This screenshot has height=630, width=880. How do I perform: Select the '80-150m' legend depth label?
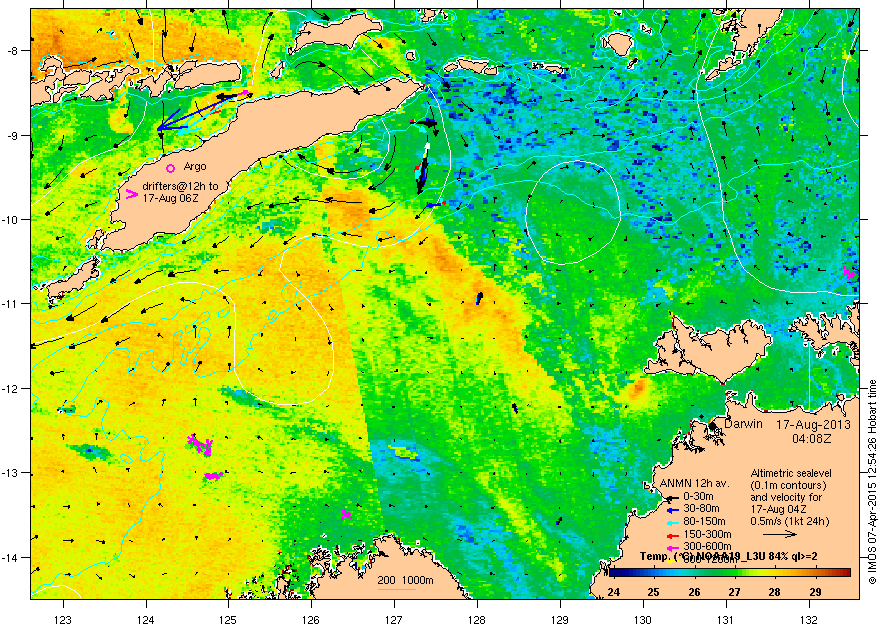pyautogui.click(x=704, y=522)
